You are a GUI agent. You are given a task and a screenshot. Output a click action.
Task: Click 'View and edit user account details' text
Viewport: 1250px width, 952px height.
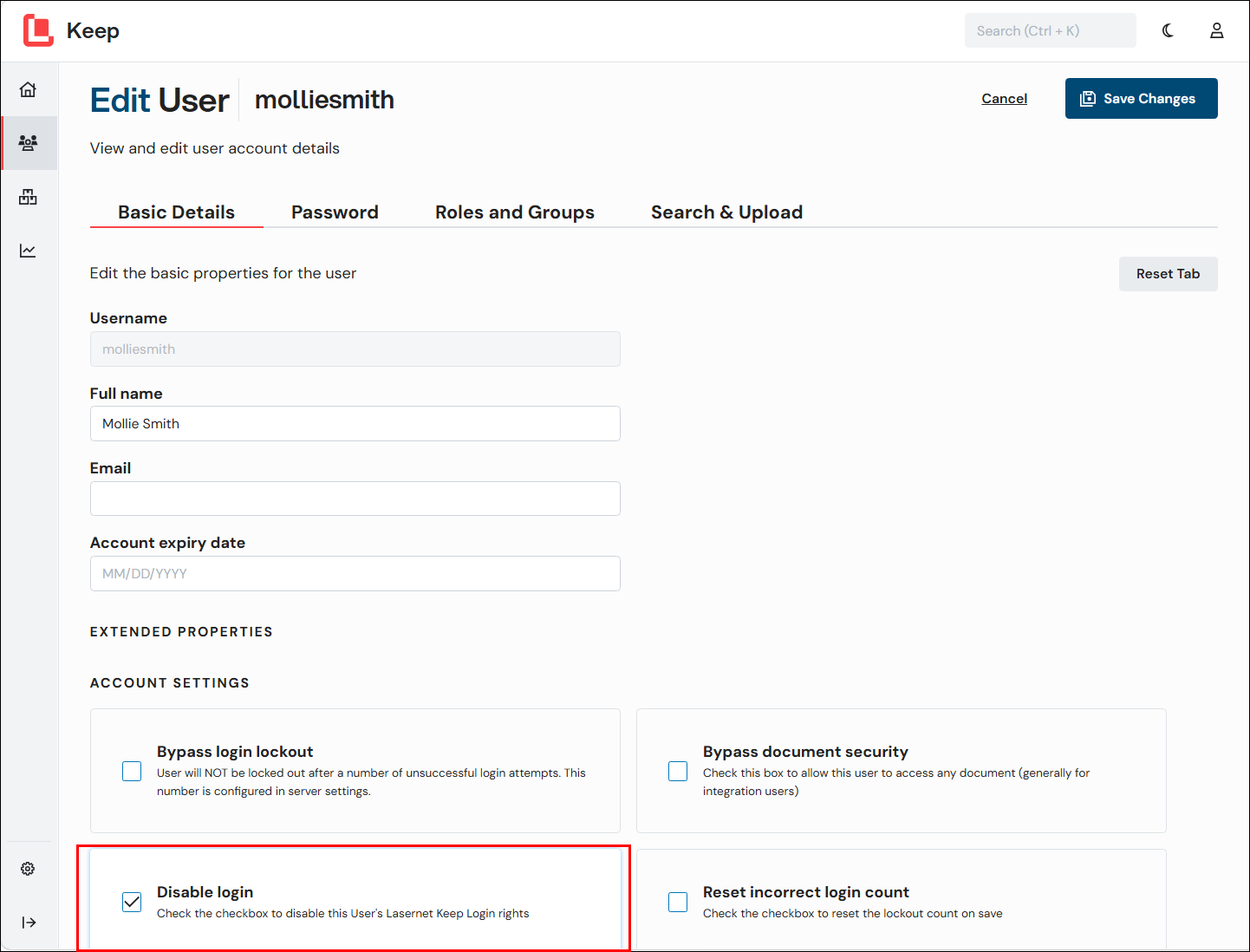pos(215,148)
